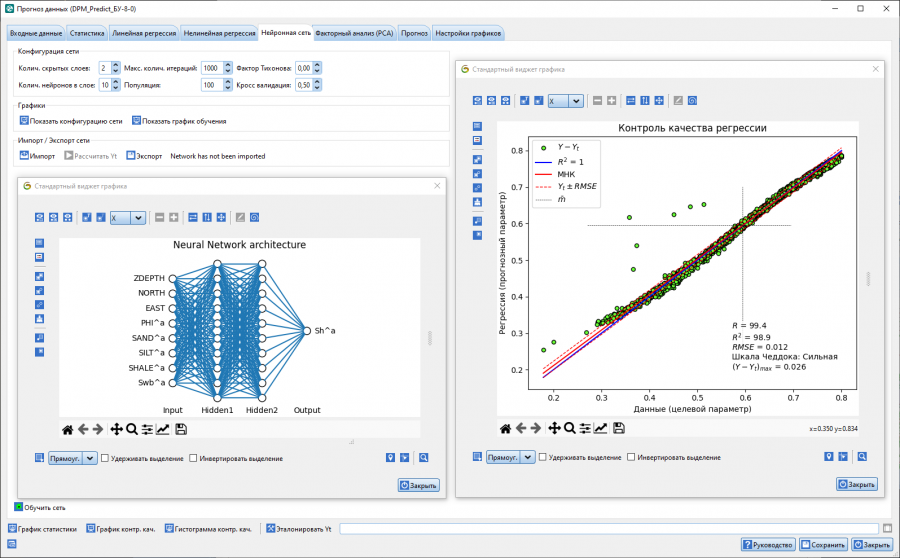Expand 'Прямоуг.' selection dropdown in Neural Network widget

tap(91, 458)
